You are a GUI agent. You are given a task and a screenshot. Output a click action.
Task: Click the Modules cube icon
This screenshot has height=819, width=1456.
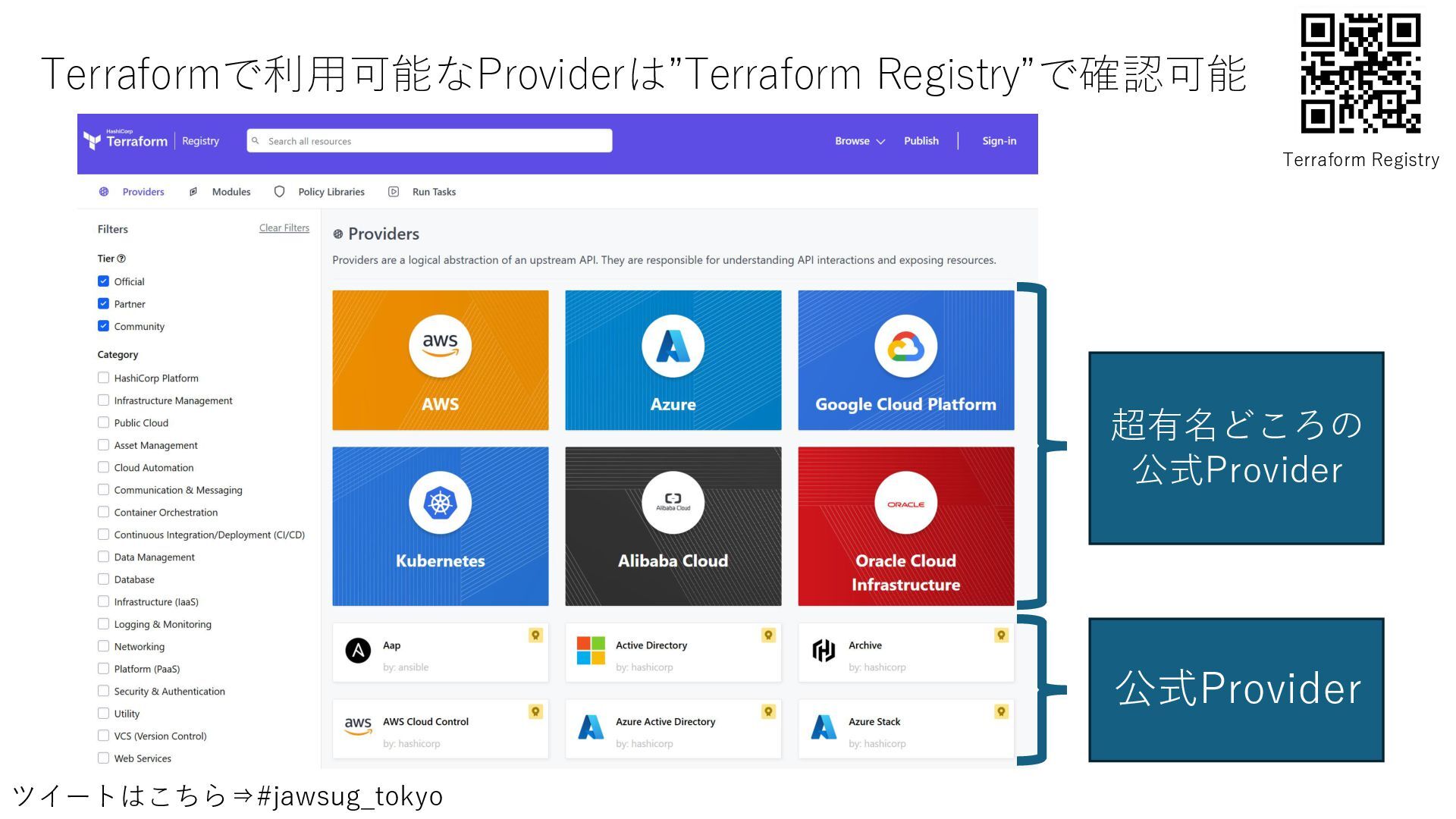193,192
